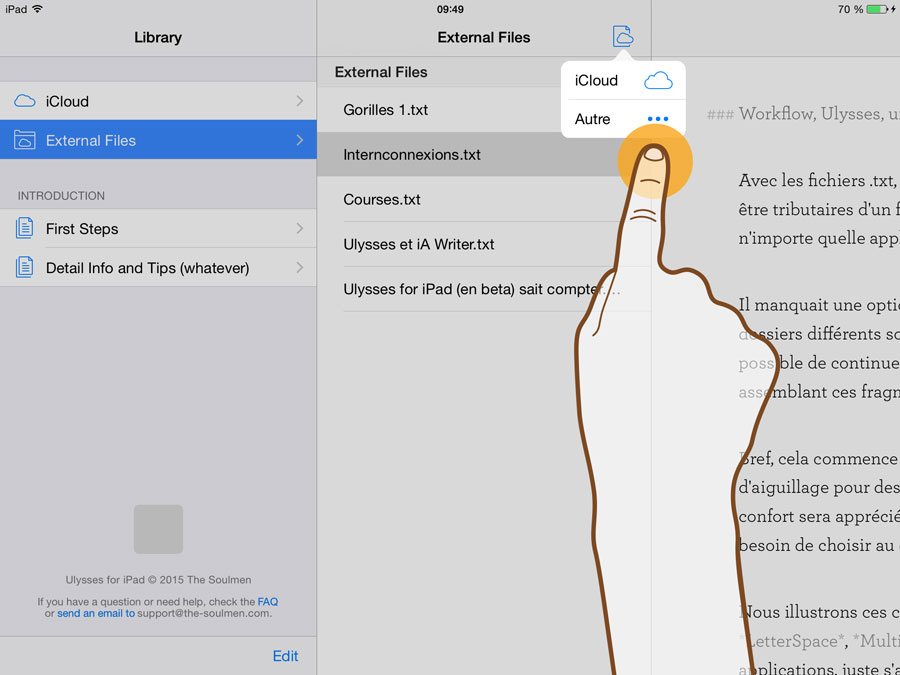Click the First Steps document icon
Viewport: 900px width, 675px height.
pos(24,228)
